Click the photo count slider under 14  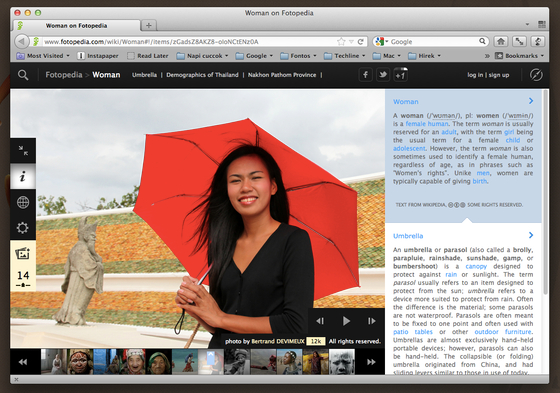click(23, 285)
